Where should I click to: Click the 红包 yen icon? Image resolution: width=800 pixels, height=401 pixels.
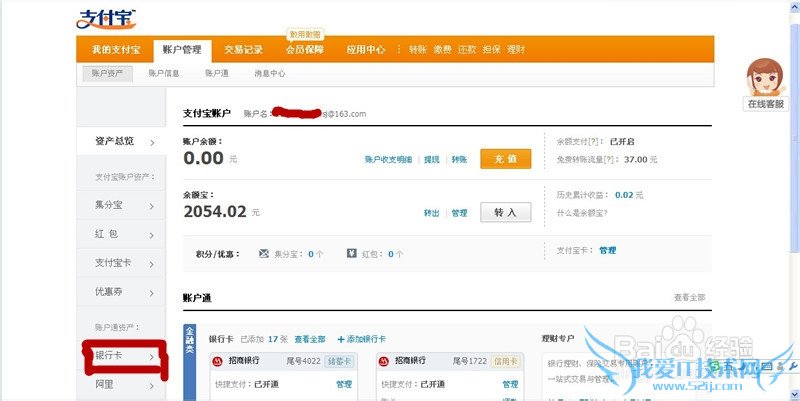tap(352, 253)
